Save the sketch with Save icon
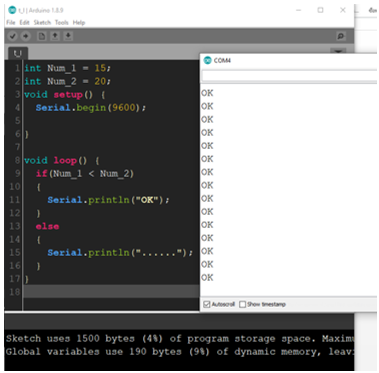Screen dimensions: 379x373 coord(68,36)
